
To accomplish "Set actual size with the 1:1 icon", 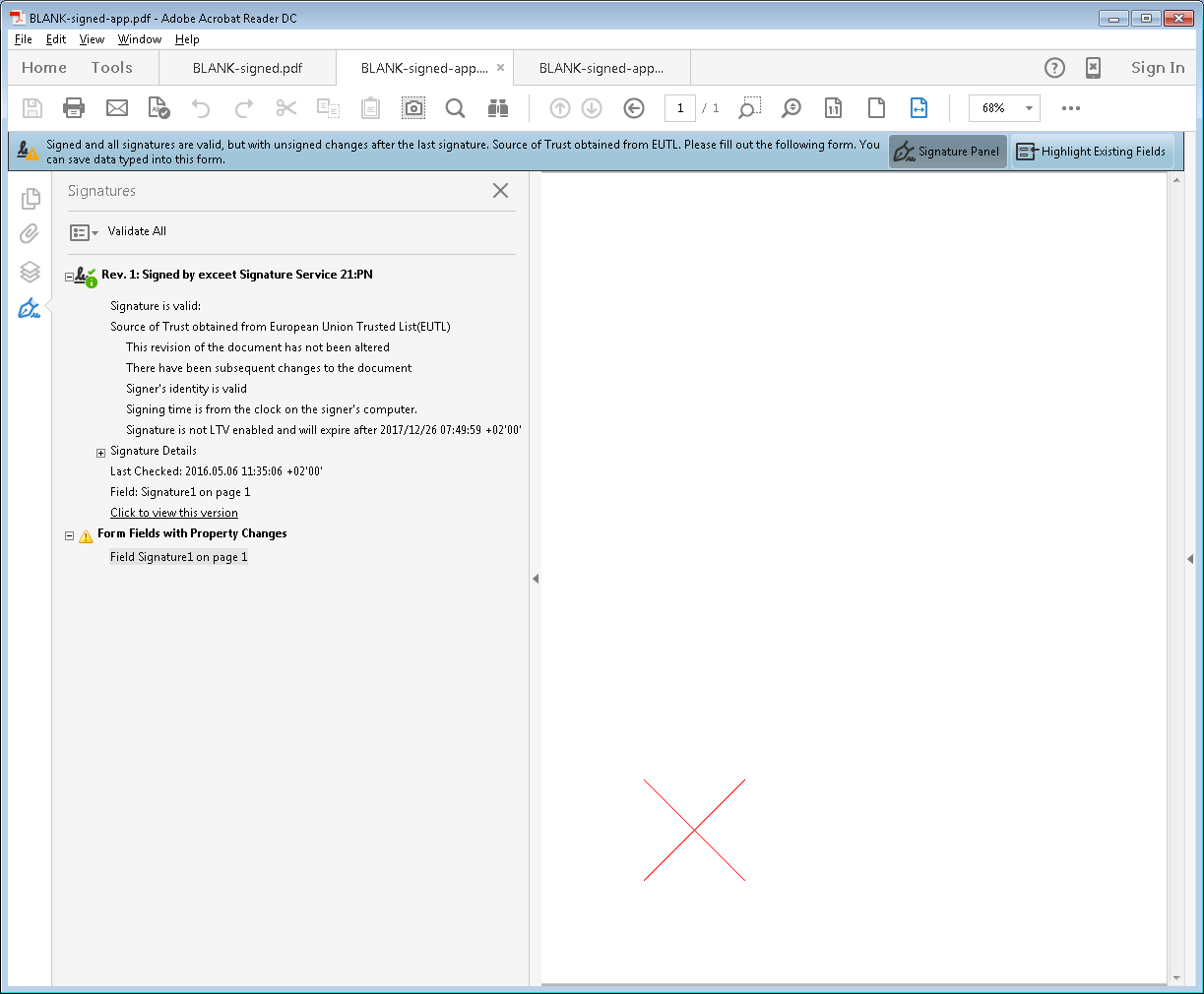I will (833, 108).
